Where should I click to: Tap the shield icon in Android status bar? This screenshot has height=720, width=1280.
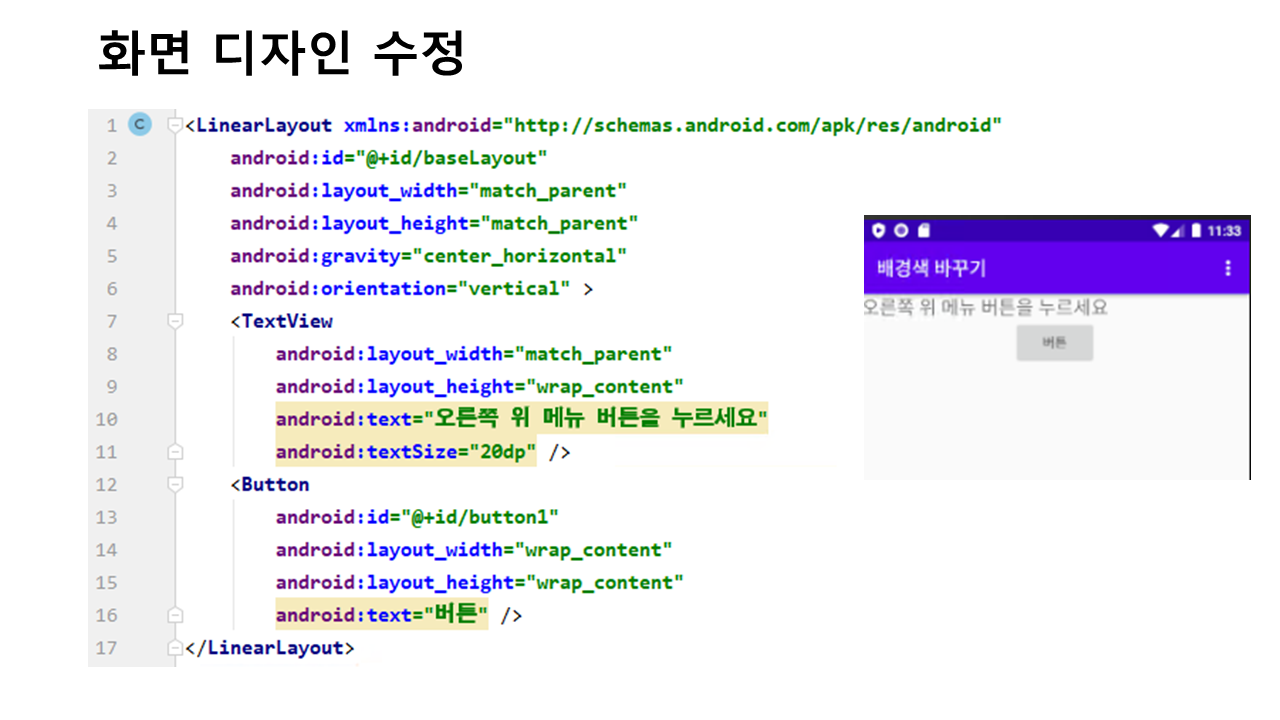(879, 231)
